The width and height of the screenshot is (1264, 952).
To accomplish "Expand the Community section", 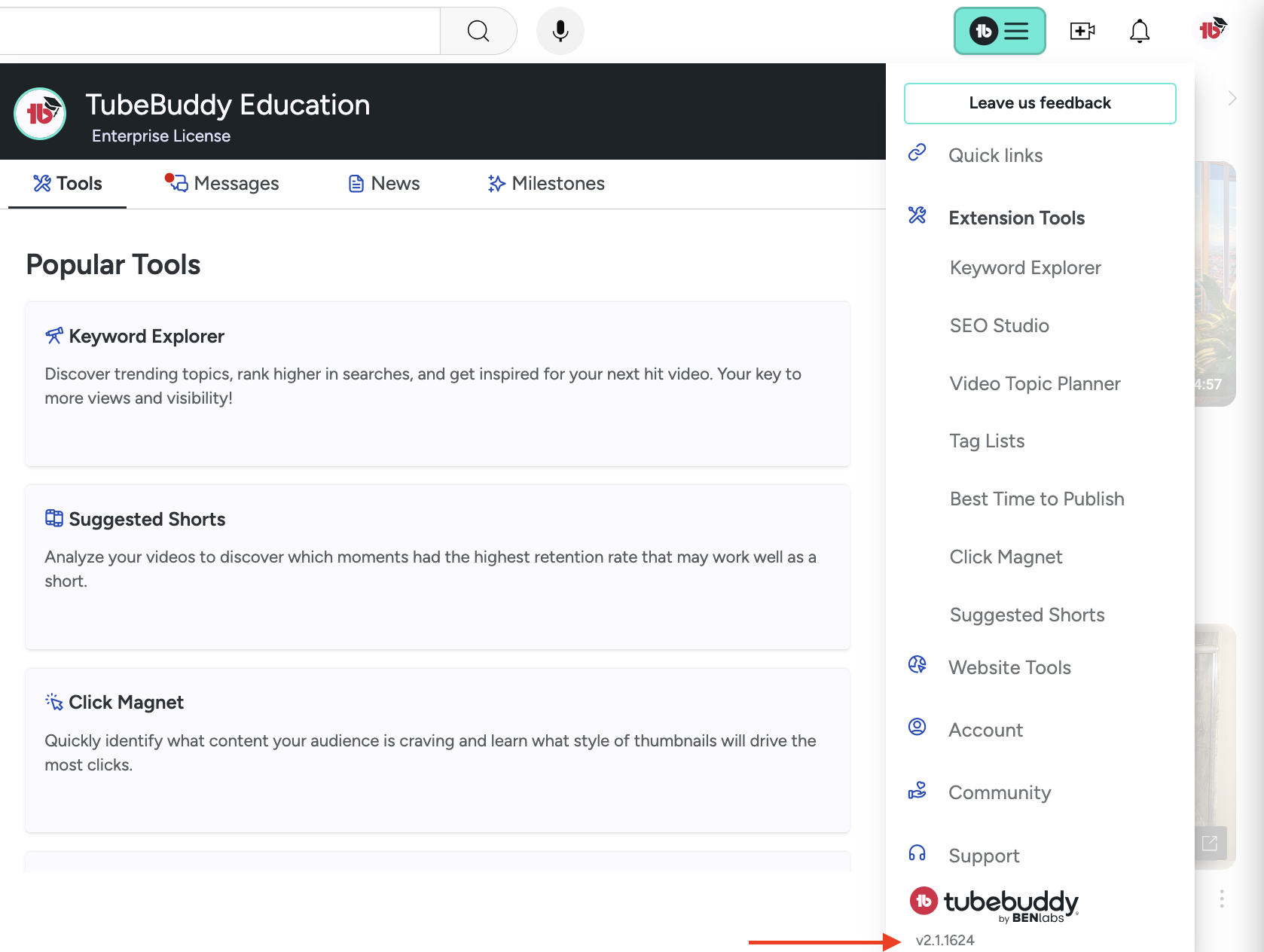I will coord(1000,792).
